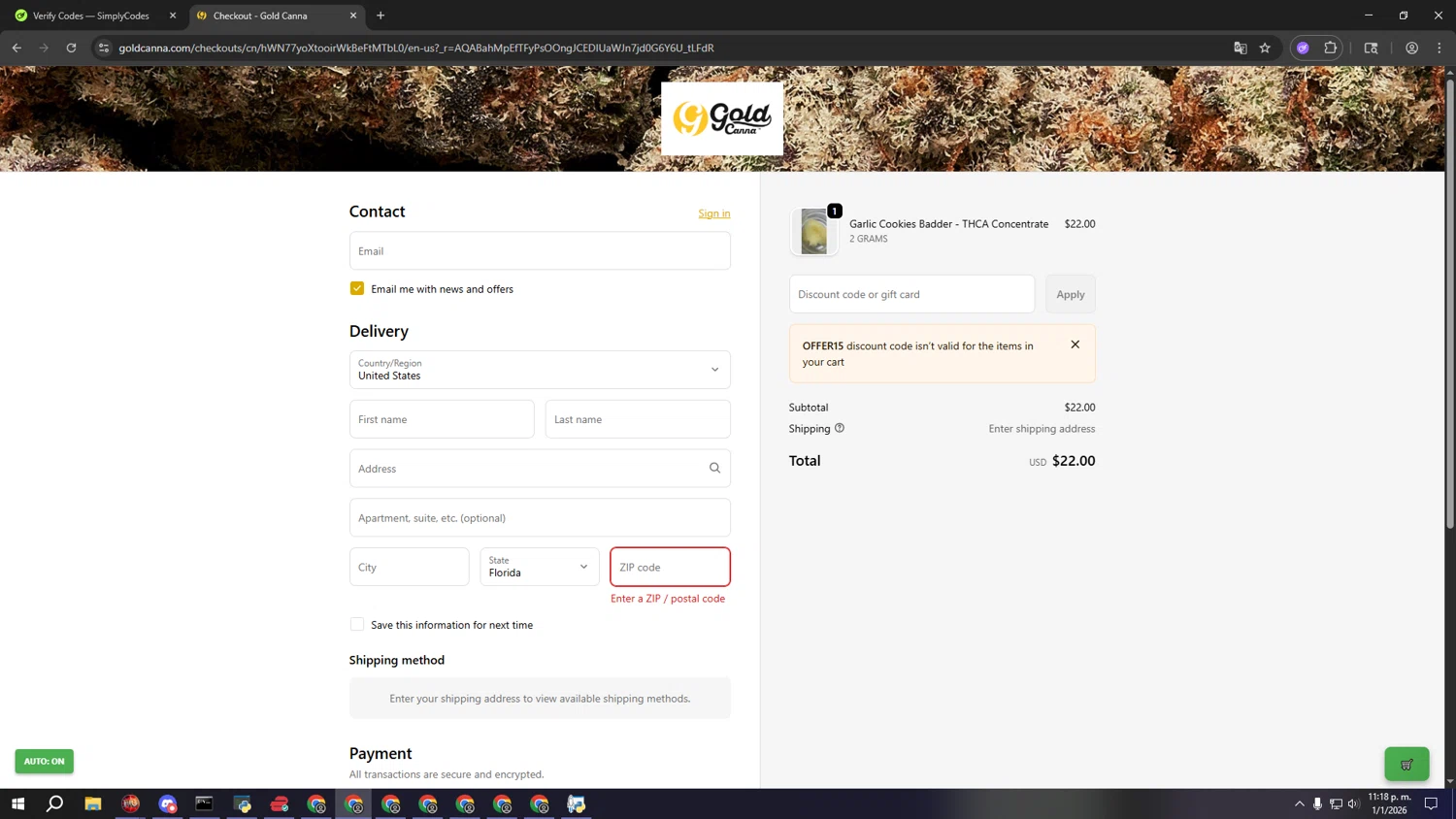Screen dimensions: 1456x819
Task: Click the Discount code or gift card field
Action: click(911, 294)
